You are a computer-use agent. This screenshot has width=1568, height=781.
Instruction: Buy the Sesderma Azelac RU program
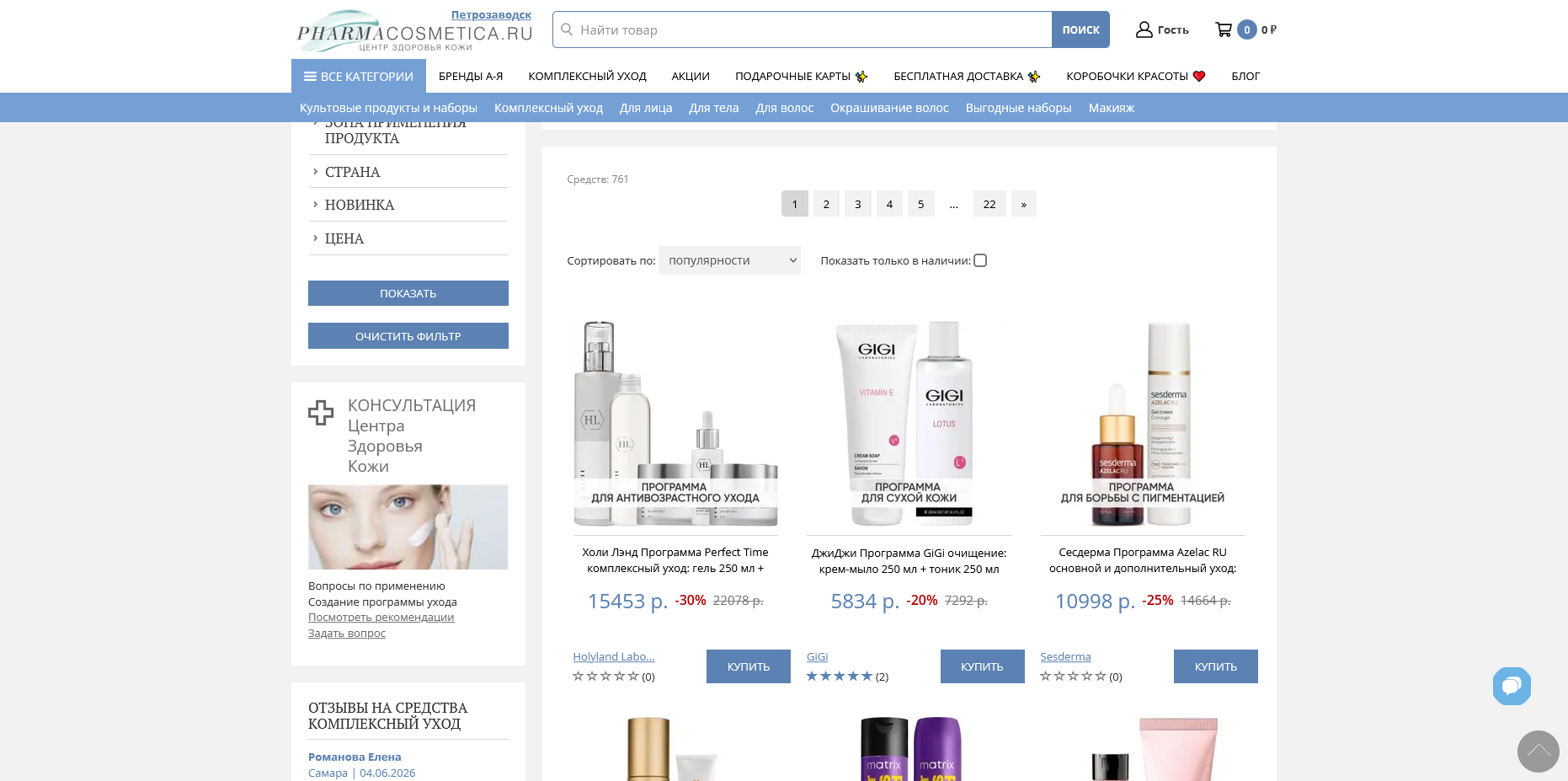pyautogui.click(x=1216, y=666)
